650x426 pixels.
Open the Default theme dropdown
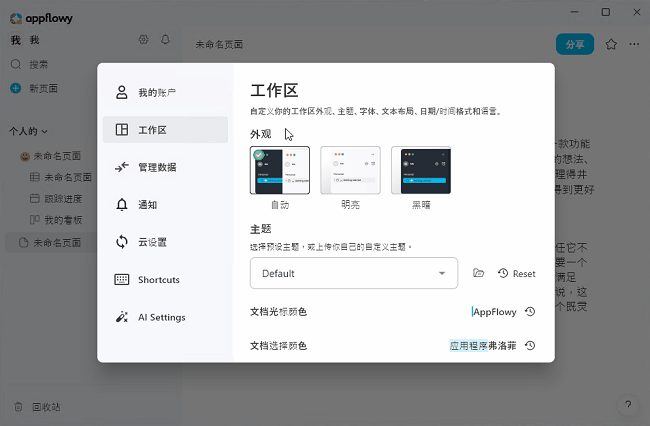point(353,273)
